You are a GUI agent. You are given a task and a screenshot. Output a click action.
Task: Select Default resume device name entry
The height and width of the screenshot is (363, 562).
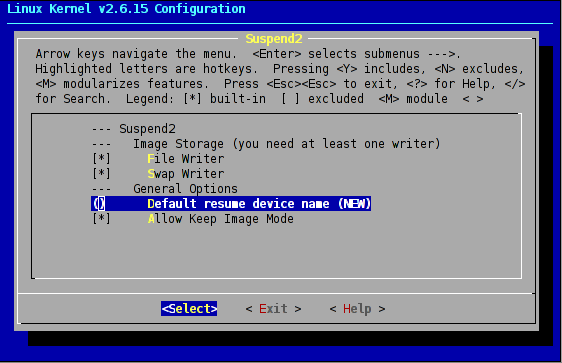tap(231, 204)
